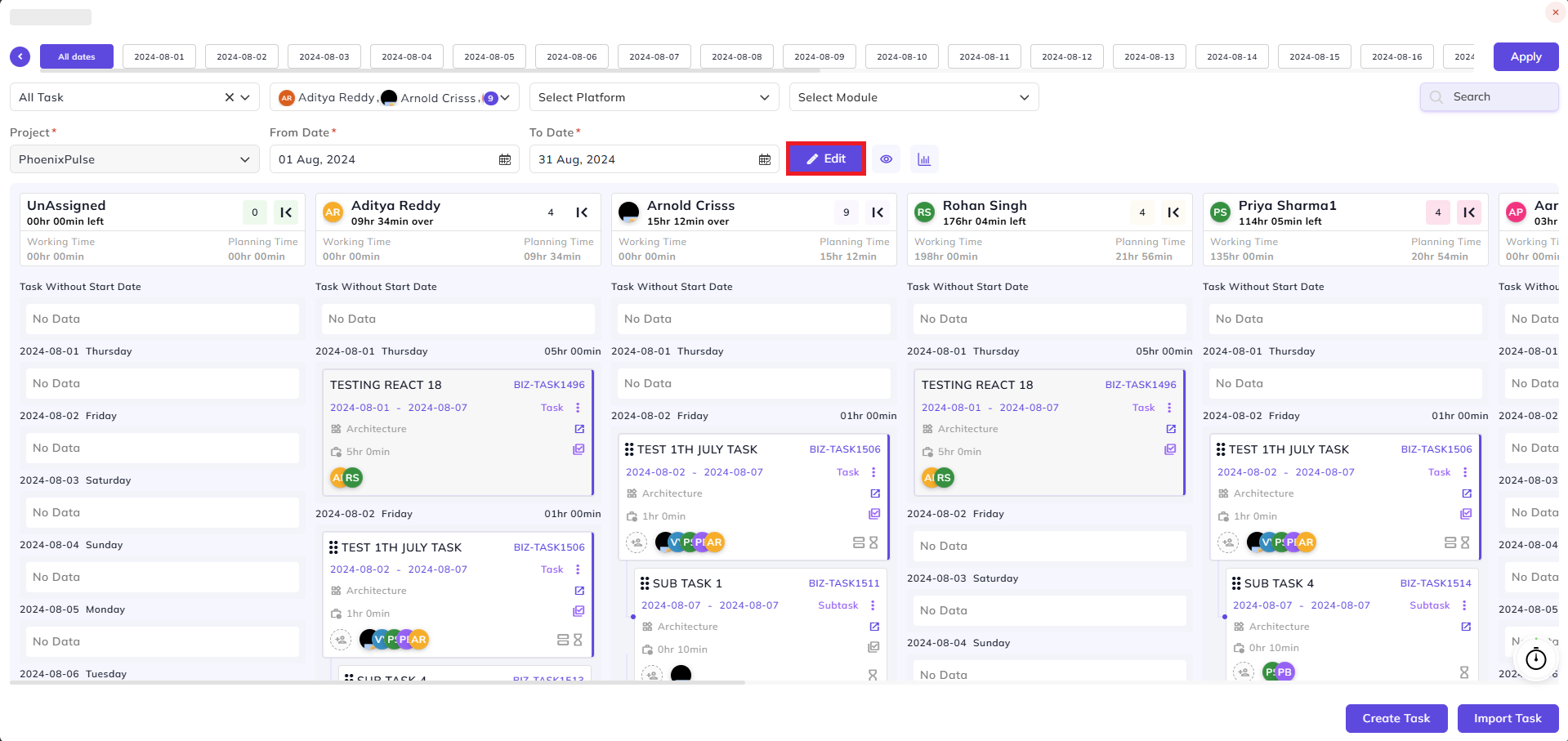Screen dimensions: 1568x741
Task: Click the Subtask label on SUB TASK 1 card
Action: point(838,605)
